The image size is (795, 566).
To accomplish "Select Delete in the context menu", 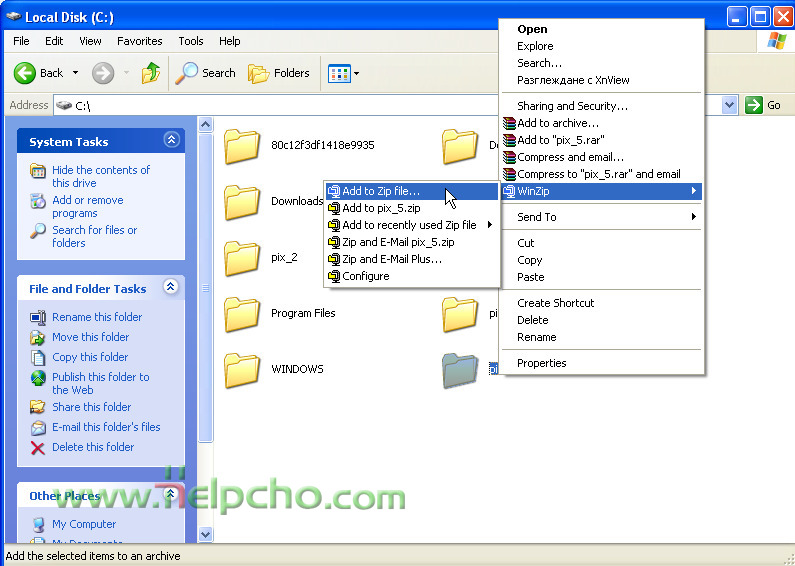I will 601,320.
